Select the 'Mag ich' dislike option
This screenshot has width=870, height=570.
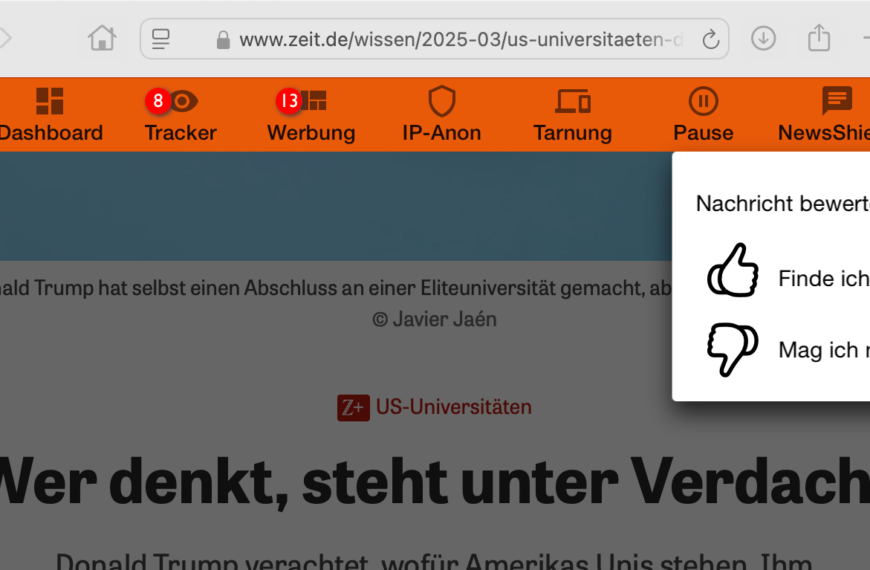pyautogui.click(x=823, y=350)
